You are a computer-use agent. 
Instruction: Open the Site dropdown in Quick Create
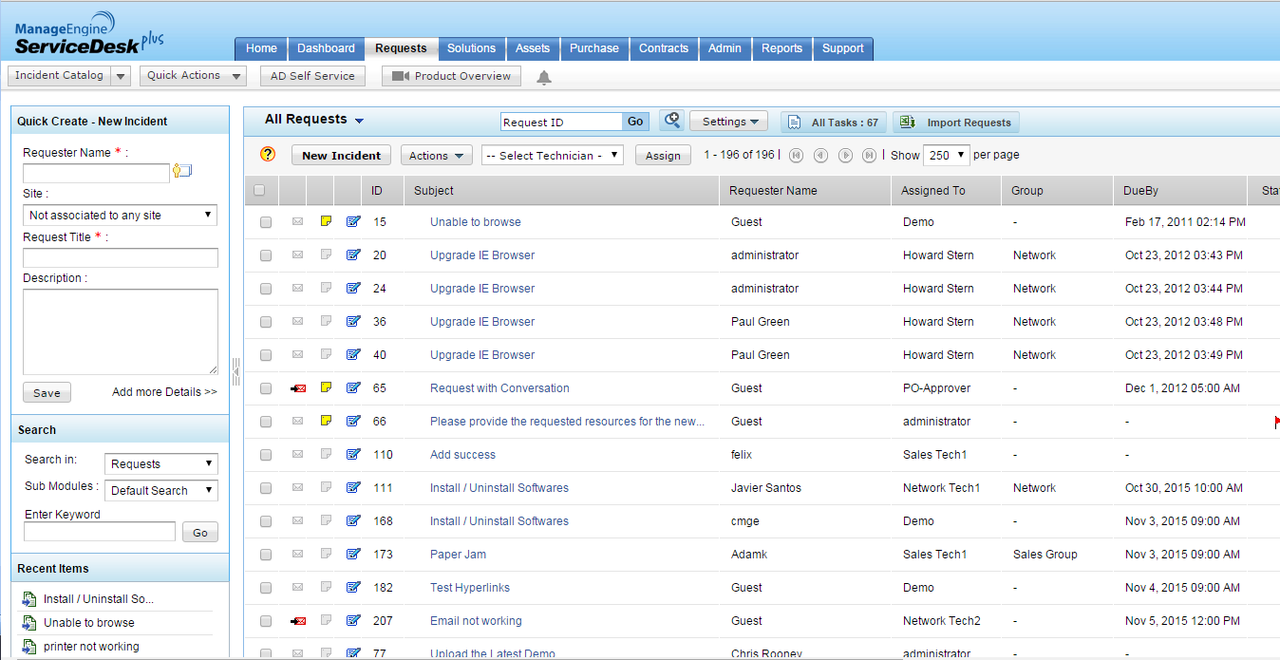click(120, 215)
